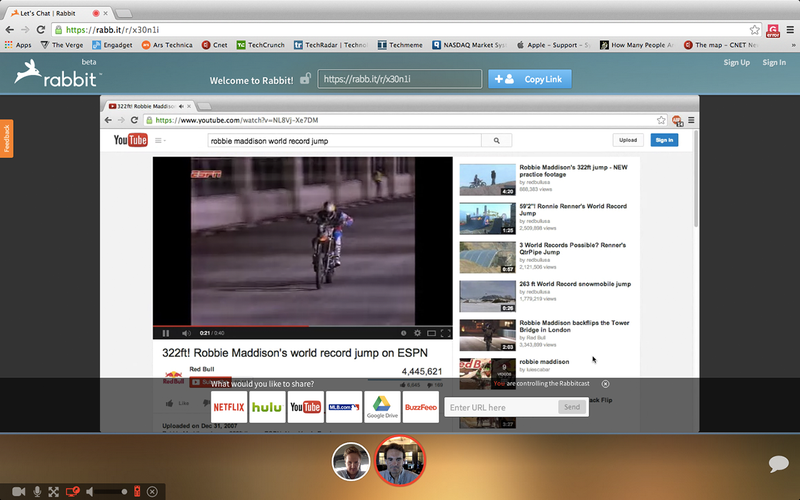Open 263 ft World Record snowmobile jump
This screenshot has width=800, height=500.
tap(575, 284)
